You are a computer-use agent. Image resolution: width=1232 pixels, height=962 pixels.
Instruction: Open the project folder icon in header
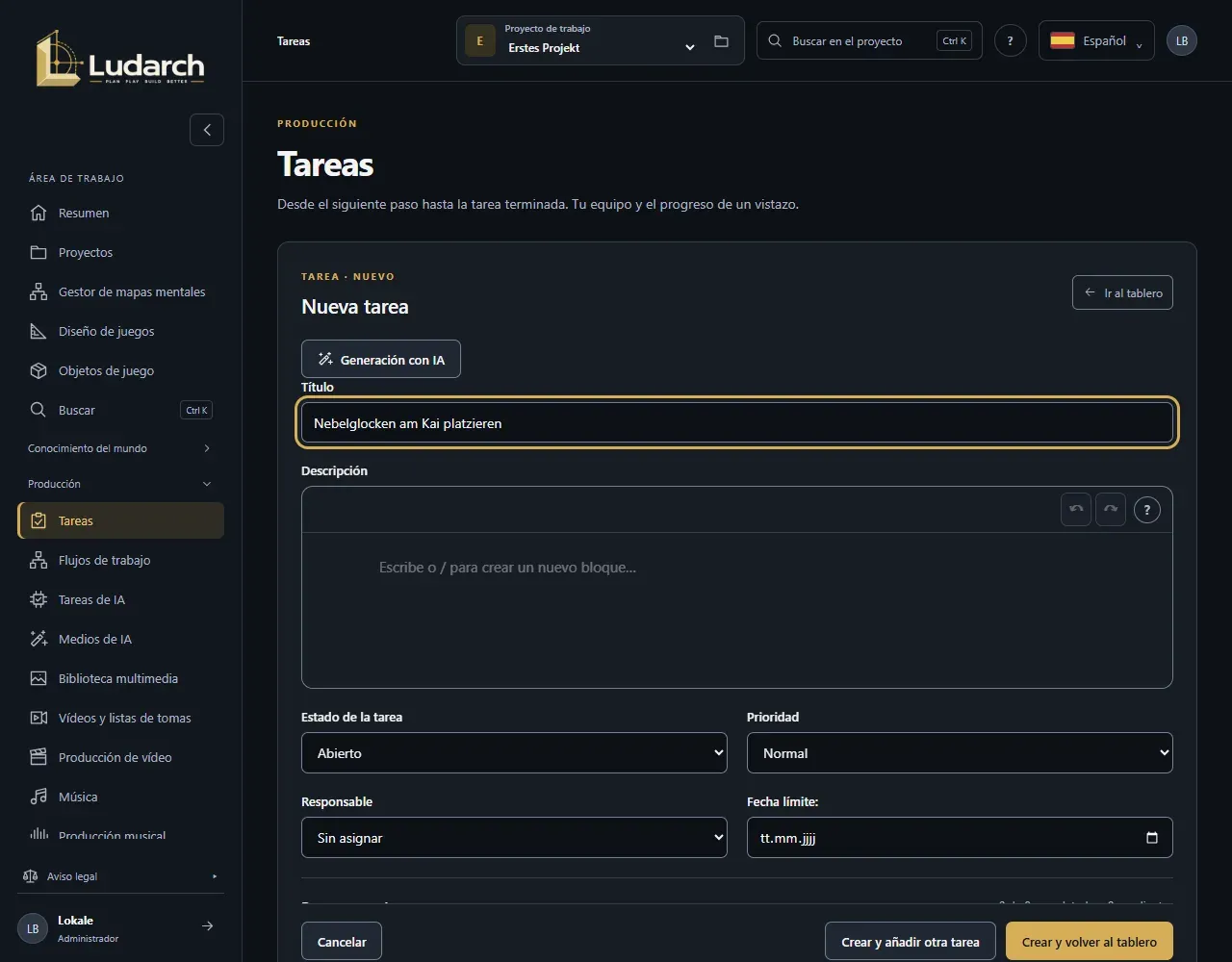pyautogui.click(x=721, y=41)
